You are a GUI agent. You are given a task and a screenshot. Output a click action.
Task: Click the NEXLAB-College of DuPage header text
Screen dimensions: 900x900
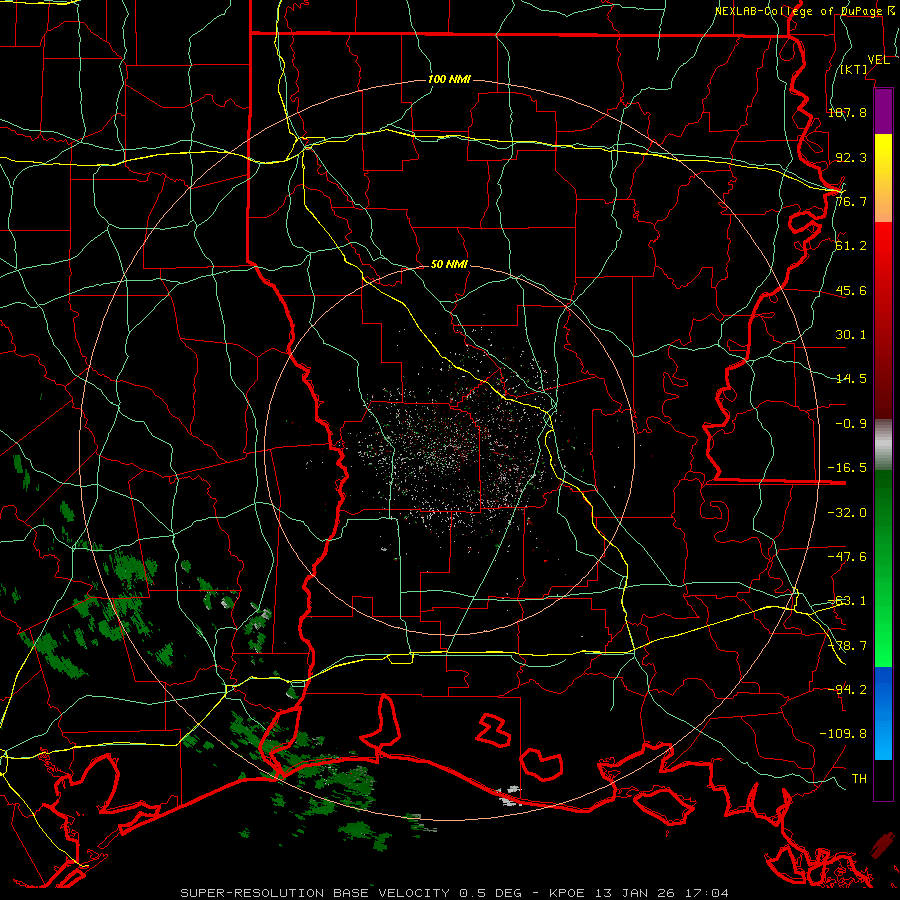tap(798, 11)
